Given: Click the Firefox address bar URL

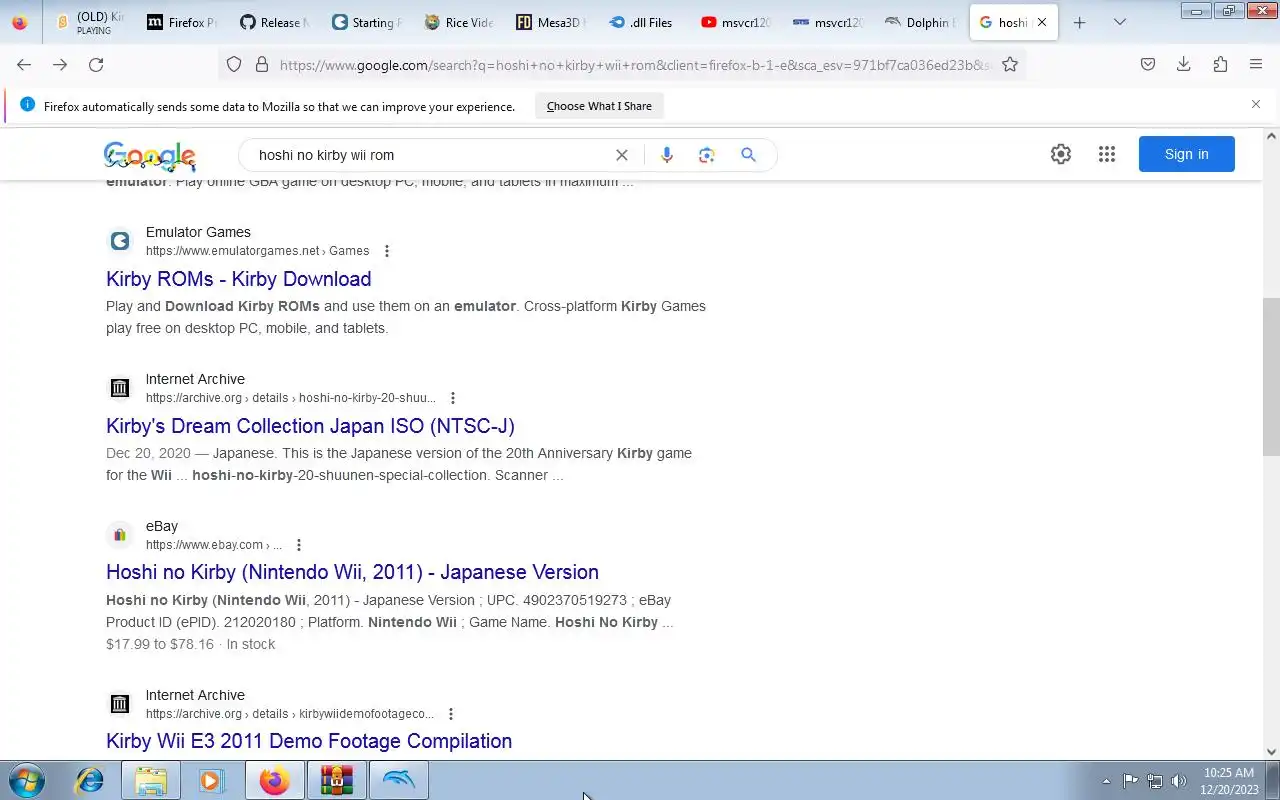Looking at the screenshot, I should coord(635,65).
